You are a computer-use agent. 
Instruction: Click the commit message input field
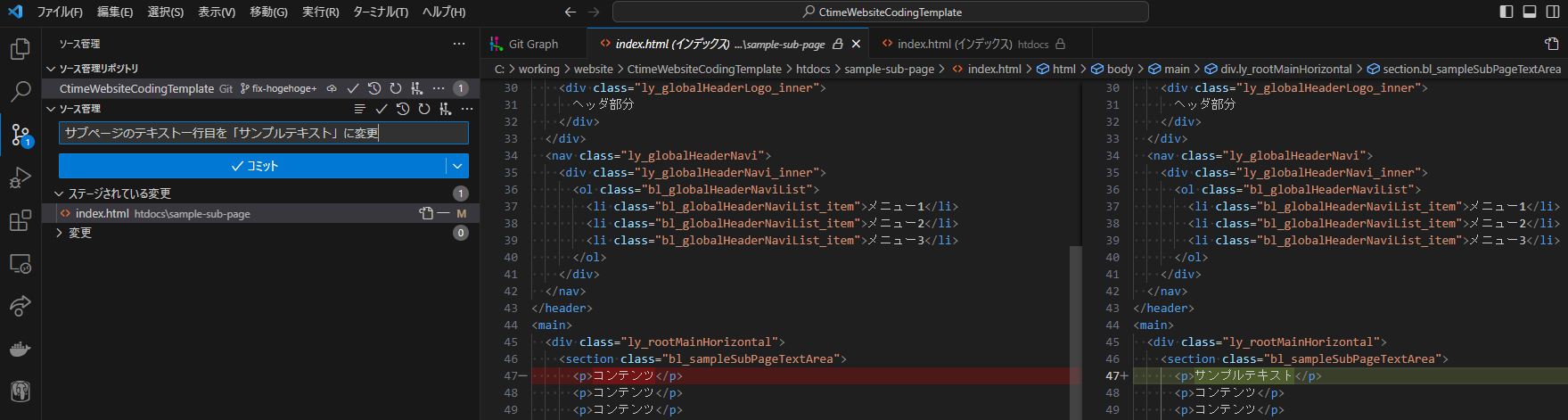263,133
